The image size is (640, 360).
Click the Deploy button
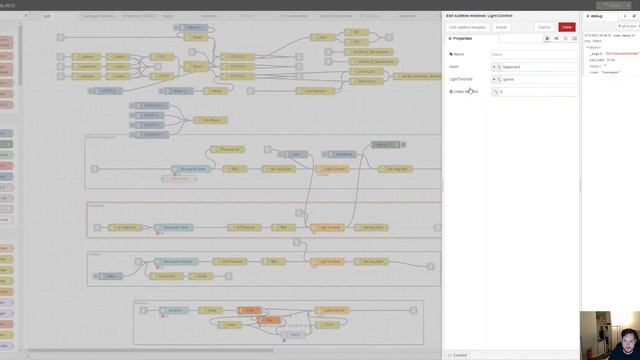(x=611, y=5)
